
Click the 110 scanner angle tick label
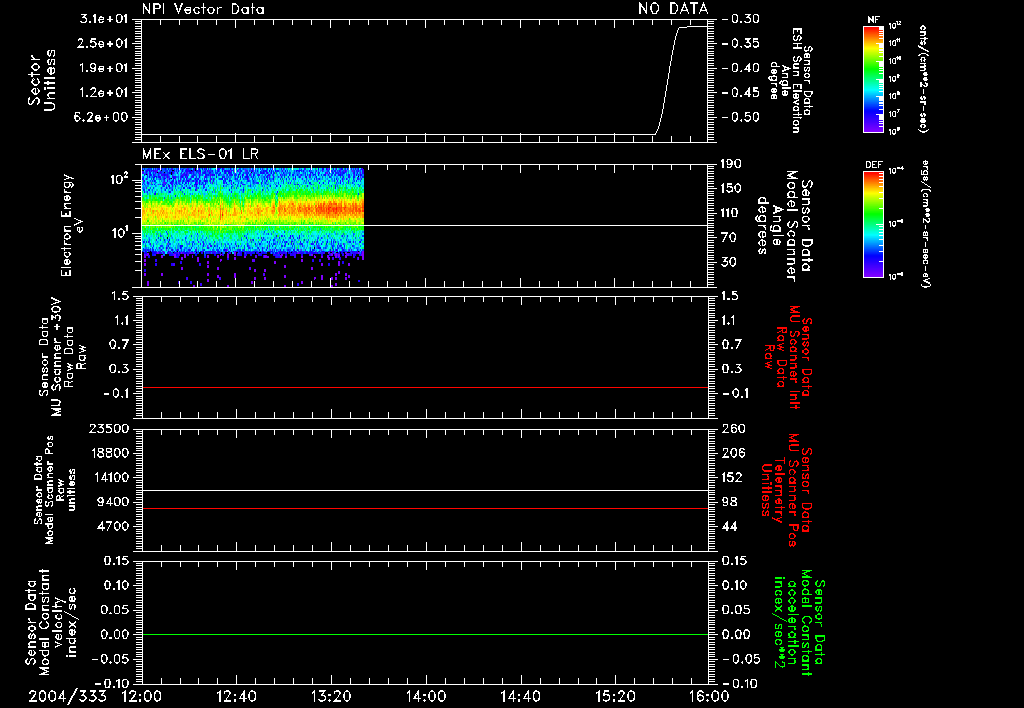[731, 213]
